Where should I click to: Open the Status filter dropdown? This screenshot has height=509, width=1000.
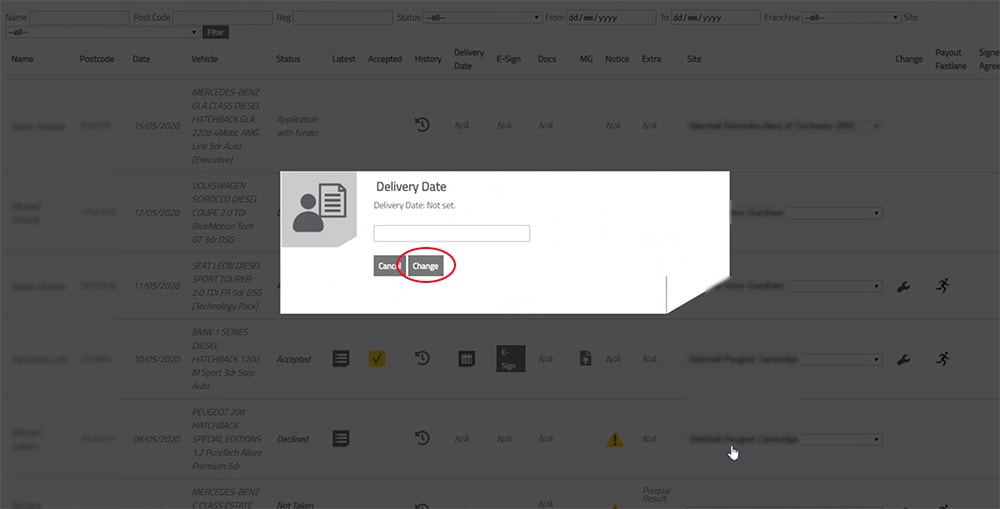click(x=482, y=18)
